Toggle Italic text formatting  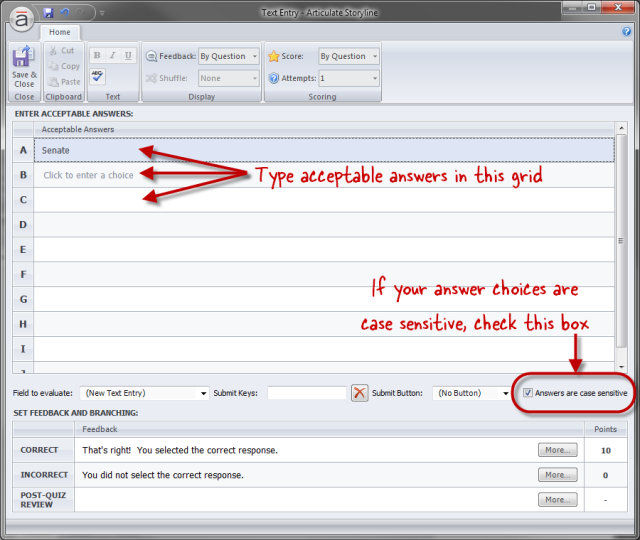(113, 55)
